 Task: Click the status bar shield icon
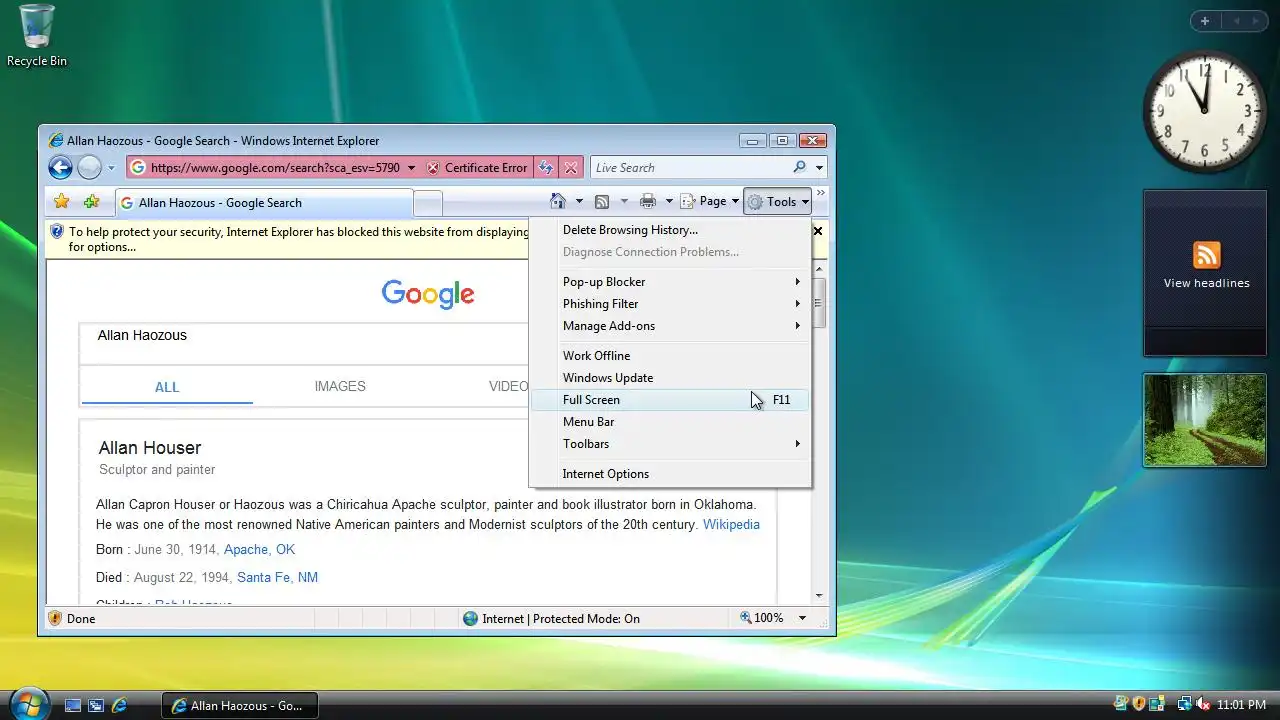[x=55, y=618]
